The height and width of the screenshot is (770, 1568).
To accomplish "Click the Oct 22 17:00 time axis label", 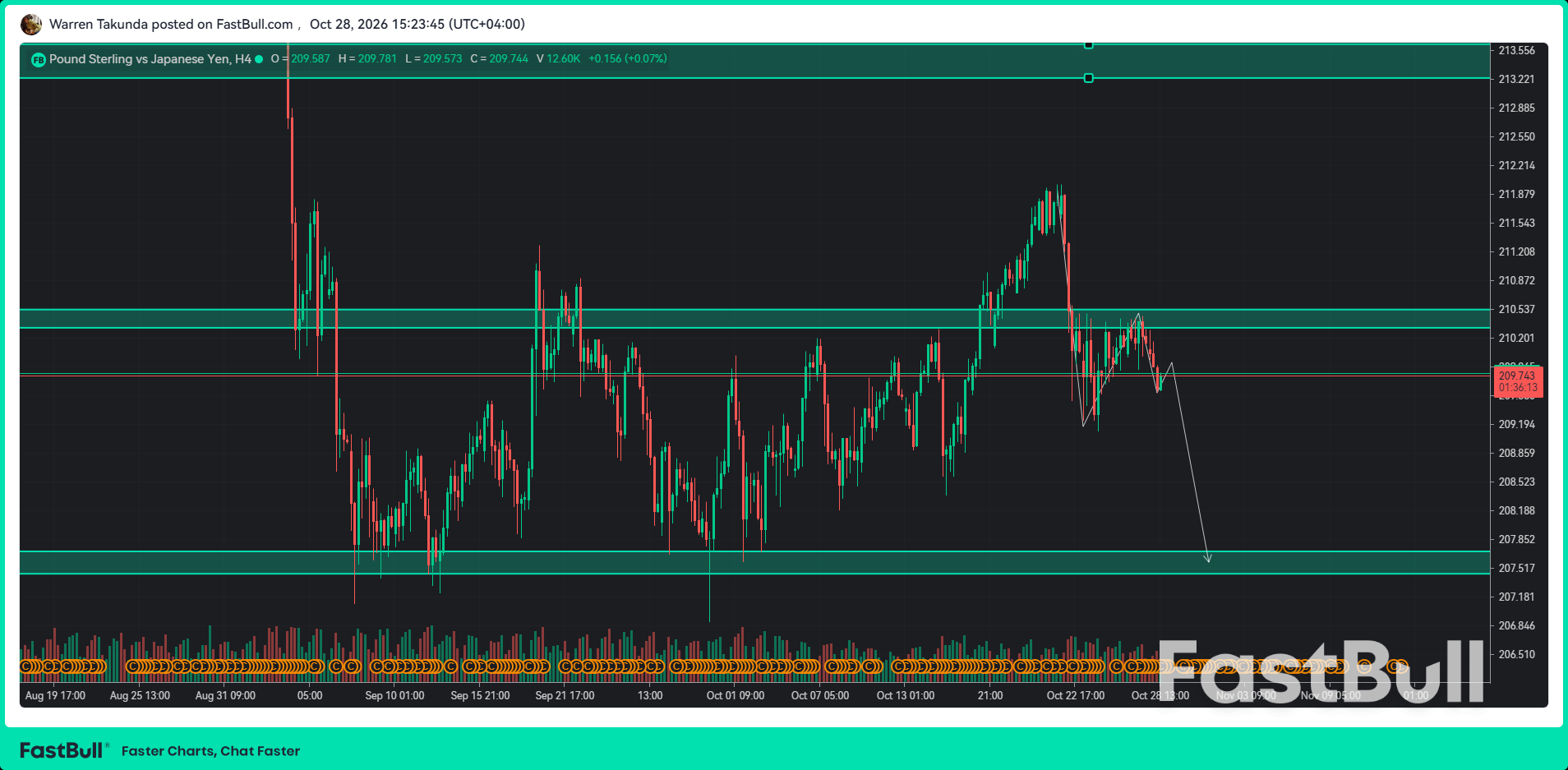I will tap(1076, 695).
